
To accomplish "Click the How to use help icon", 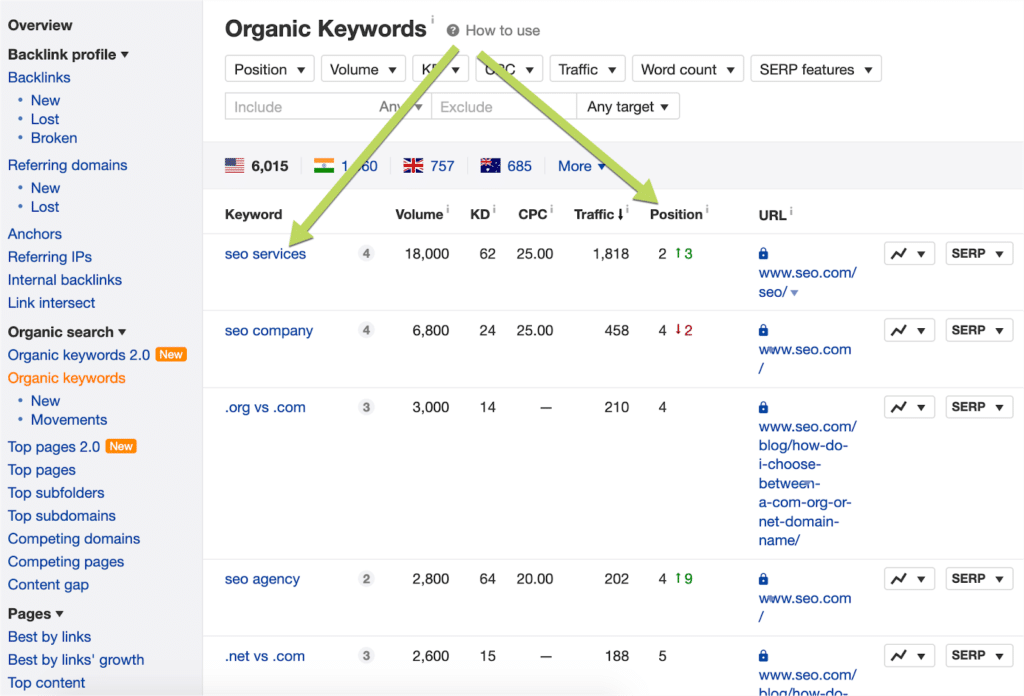I will [x=453, y=31].
